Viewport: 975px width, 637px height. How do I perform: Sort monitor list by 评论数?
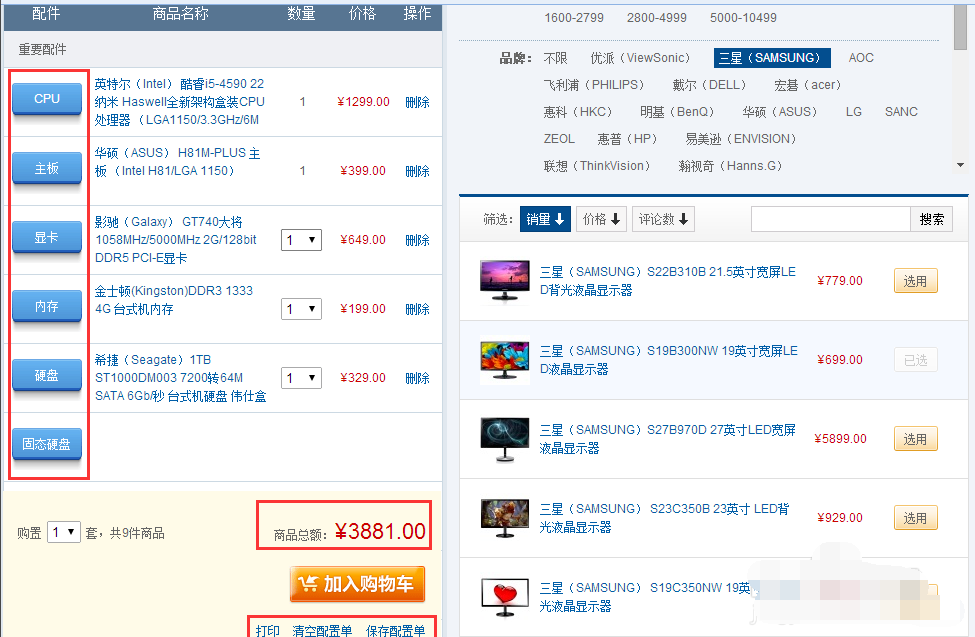click(663, 219)
